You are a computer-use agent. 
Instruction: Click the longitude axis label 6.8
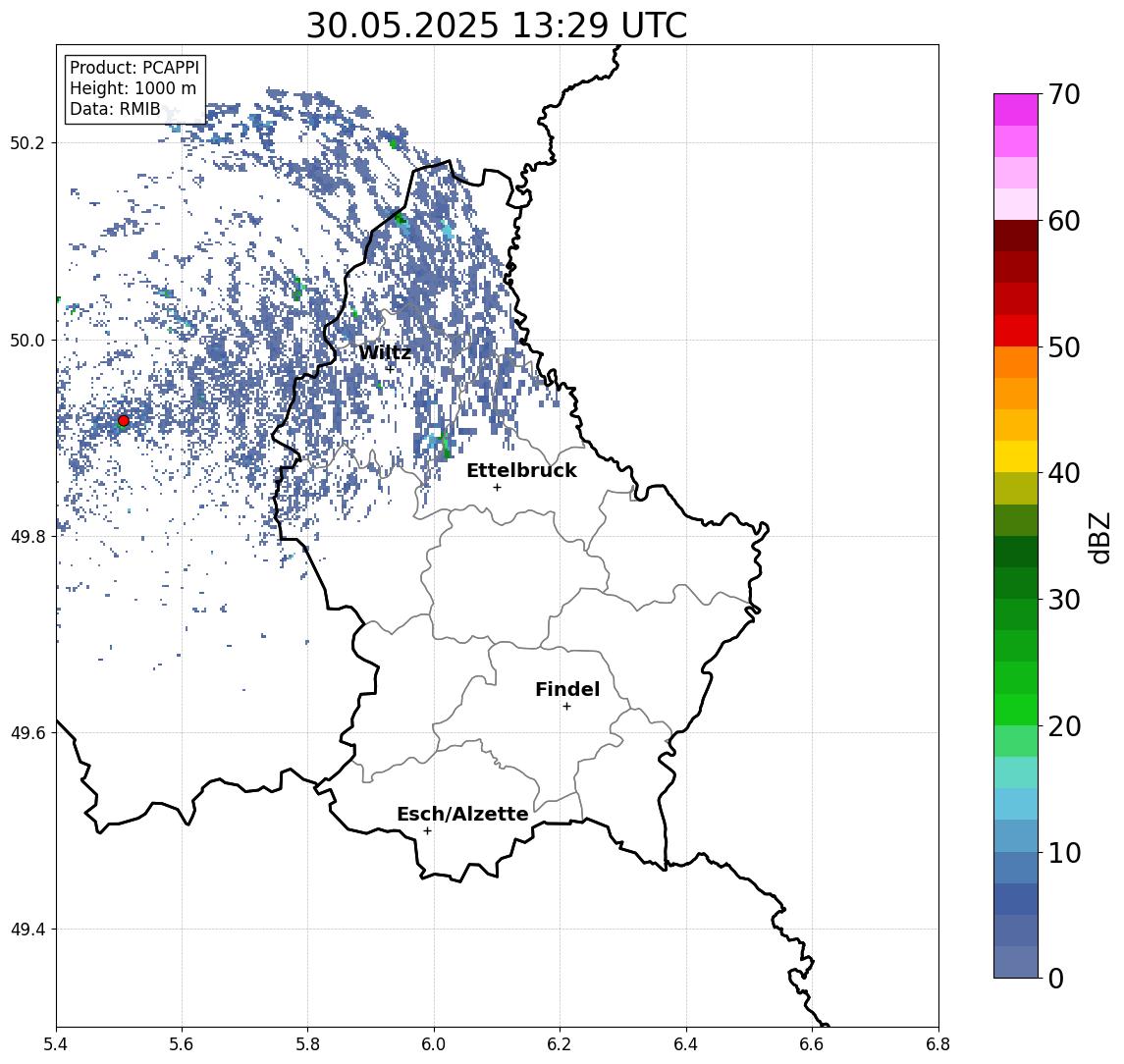(x=937, y=1044)
